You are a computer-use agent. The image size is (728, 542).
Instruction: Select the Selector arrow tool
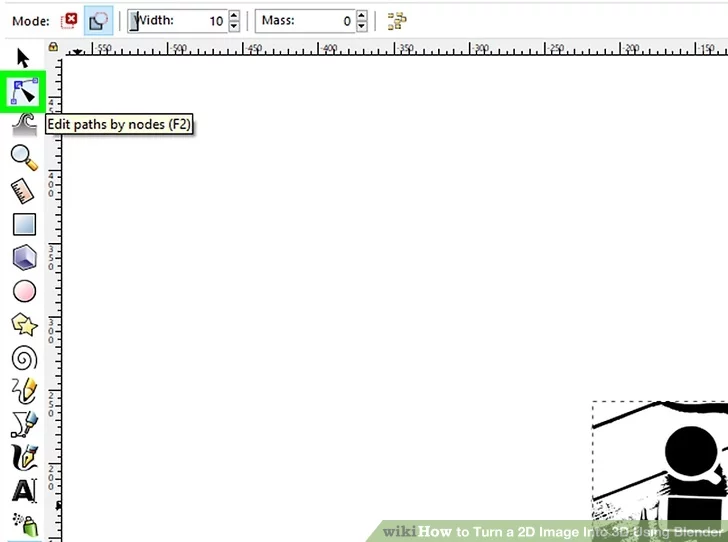(x=23, y=57)
